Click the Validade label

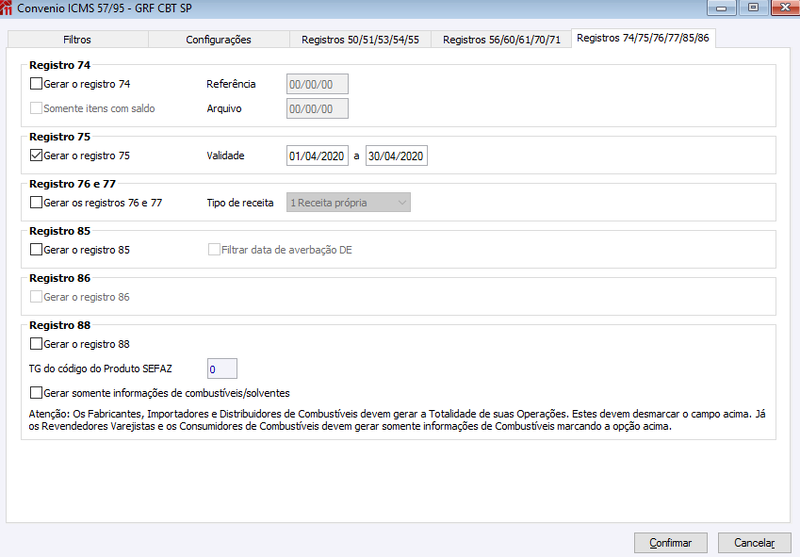(225, 156)
